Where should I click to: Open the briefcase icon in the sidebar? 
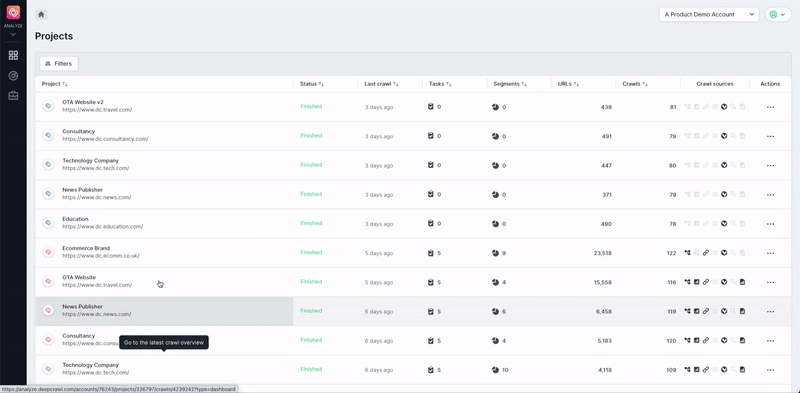13,95
